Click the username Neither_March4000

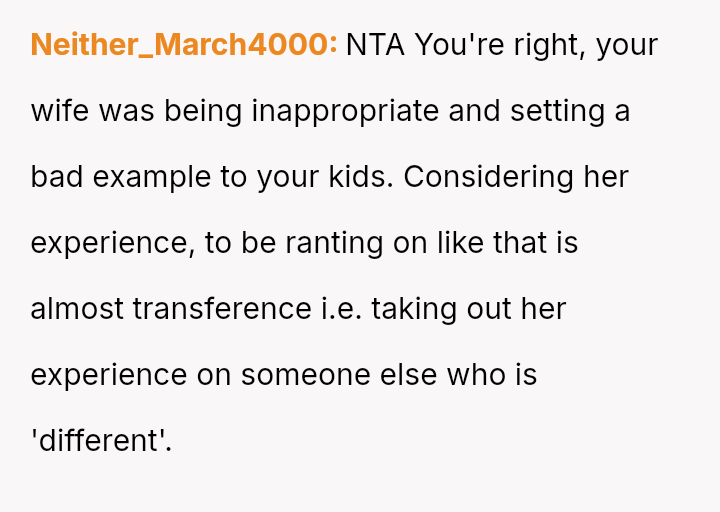(x=184, y=45)
